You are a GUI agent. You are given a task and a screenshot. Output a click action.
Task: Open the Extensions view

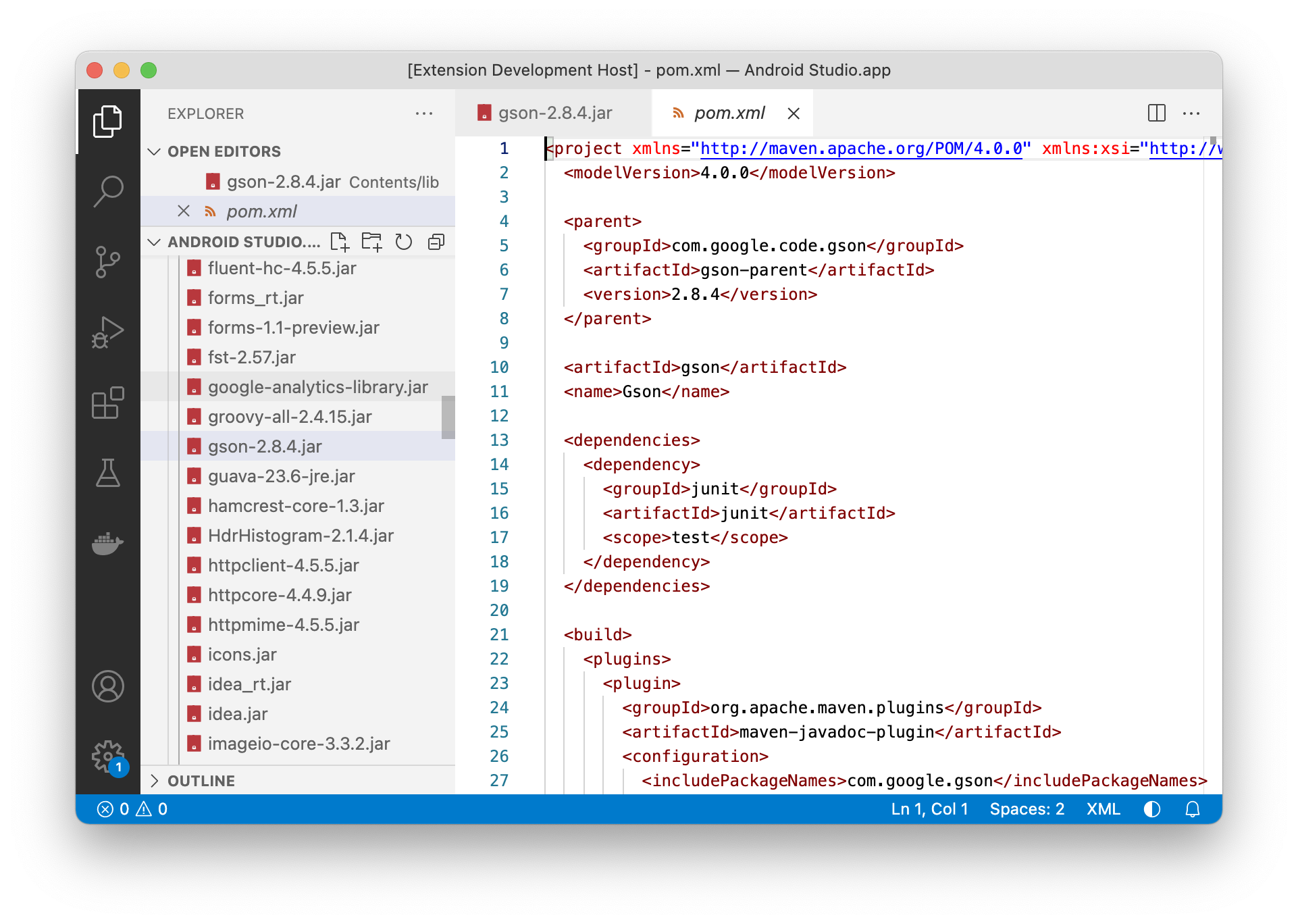pos(108,403)
